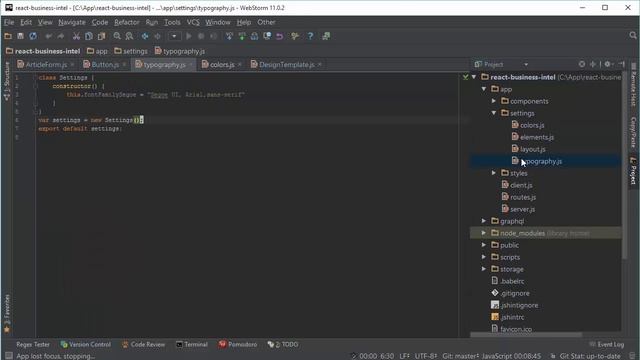Open the Event Log
640x360 pixels.
click(607, 344)
